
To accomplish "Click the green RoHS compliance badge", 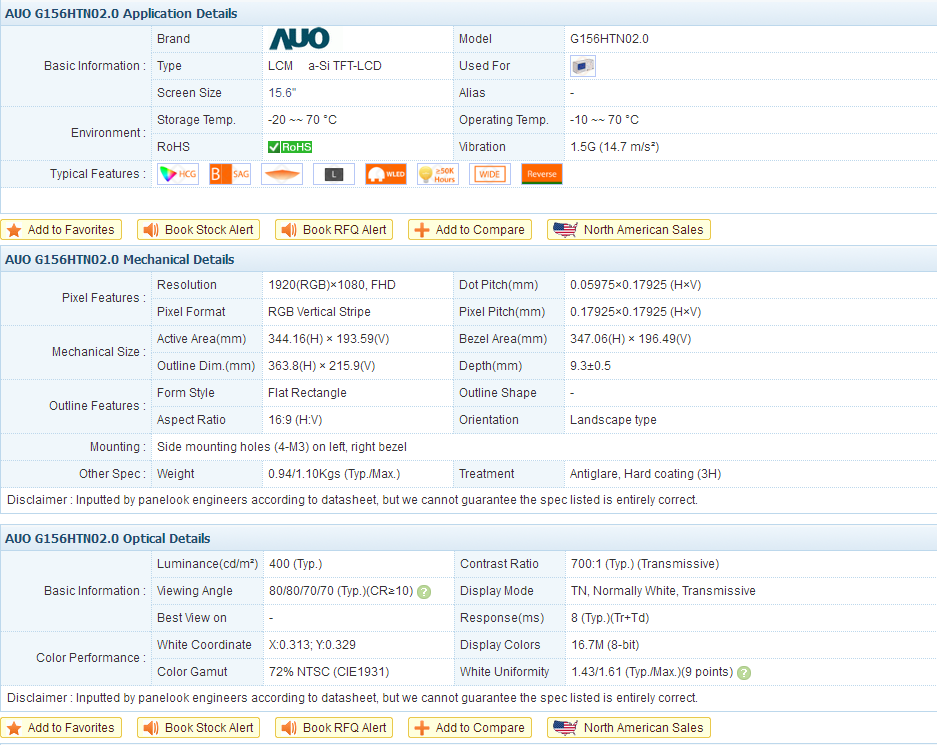I will (290, 147).
